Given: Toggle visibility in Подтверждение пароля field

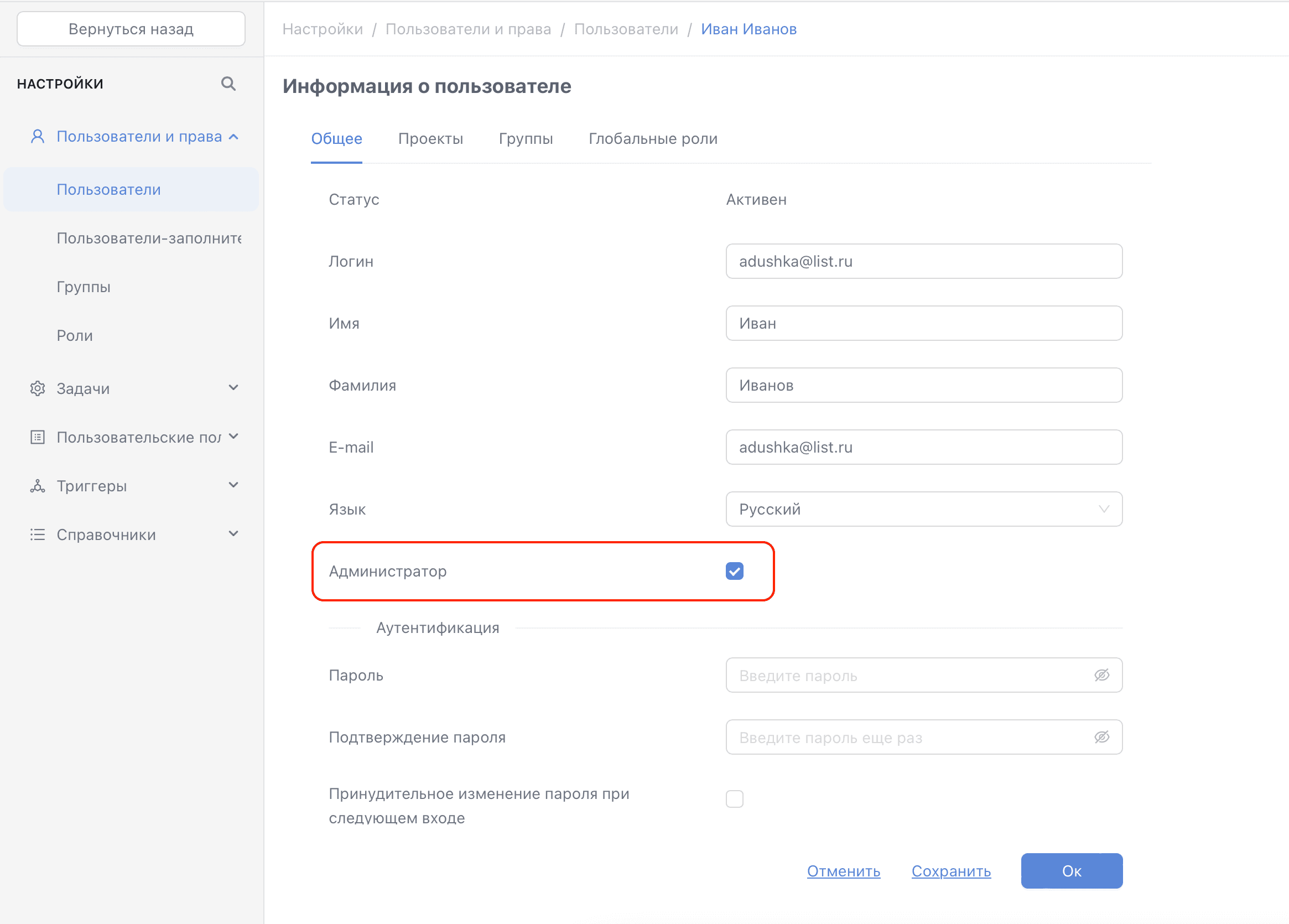Looking at the screenshot, I should click(x=1101, y=737).
